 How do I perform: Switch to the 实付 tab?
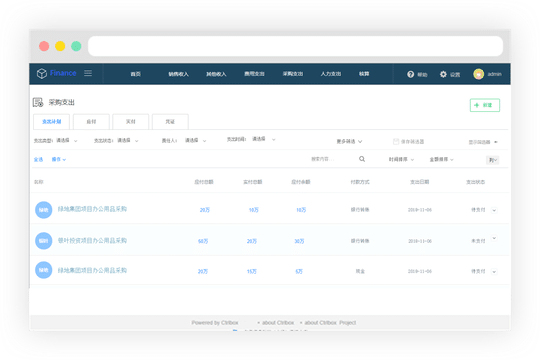(131, 122)
